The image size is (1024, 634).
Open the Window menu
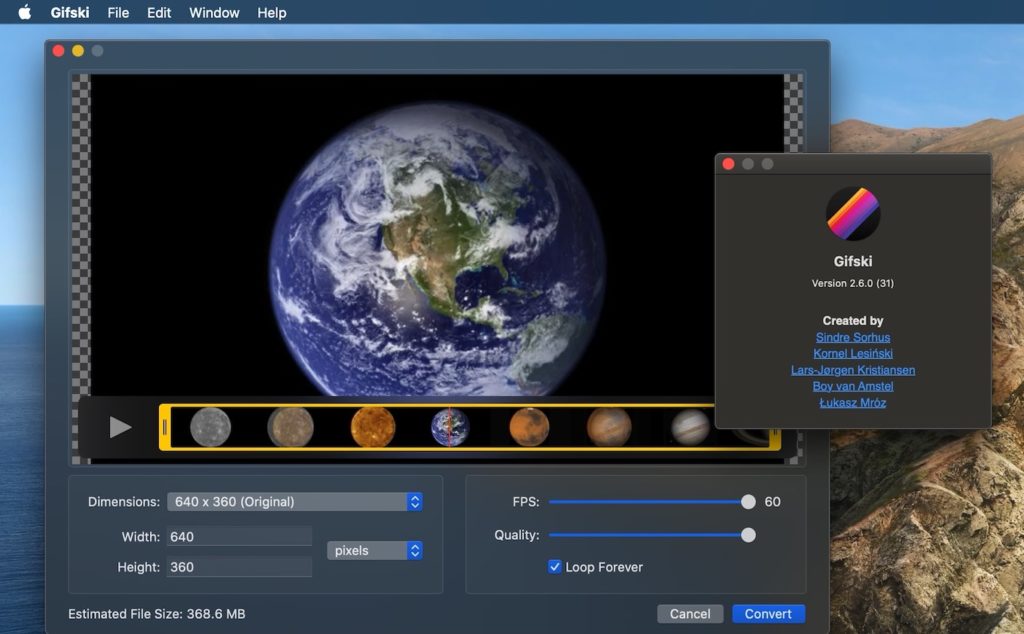pyautogui.click(x=214, y=13)
